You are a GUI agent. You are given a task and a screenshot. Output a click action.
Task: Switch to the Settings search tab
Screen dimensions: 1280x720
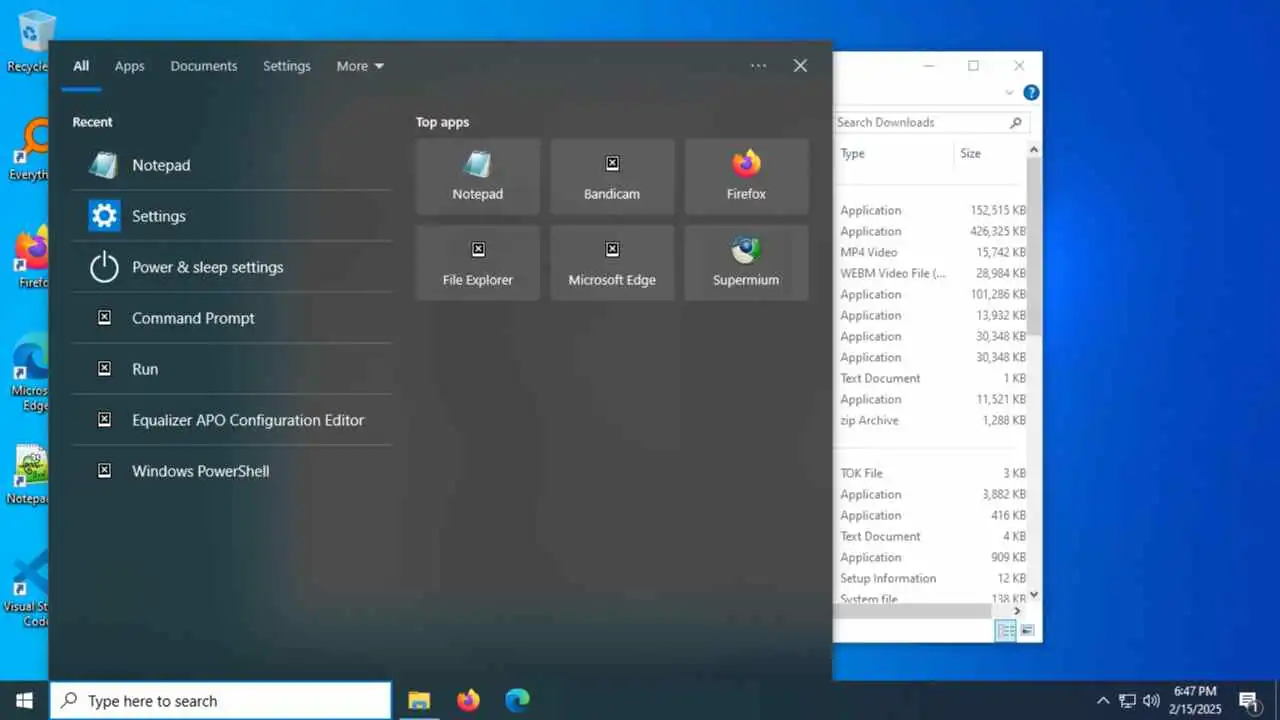point(287,66)
